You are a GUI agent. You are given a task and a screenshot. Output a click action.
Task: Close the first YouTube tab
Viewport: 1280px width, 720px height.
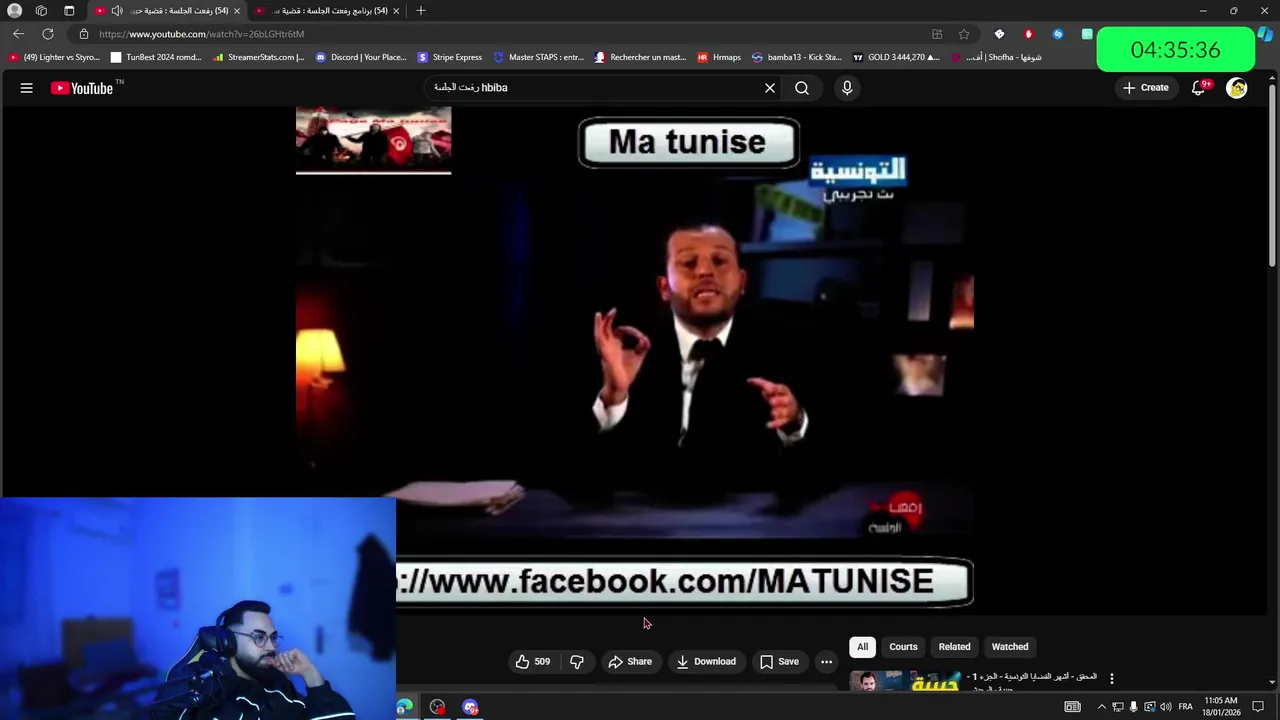(237, 11)
